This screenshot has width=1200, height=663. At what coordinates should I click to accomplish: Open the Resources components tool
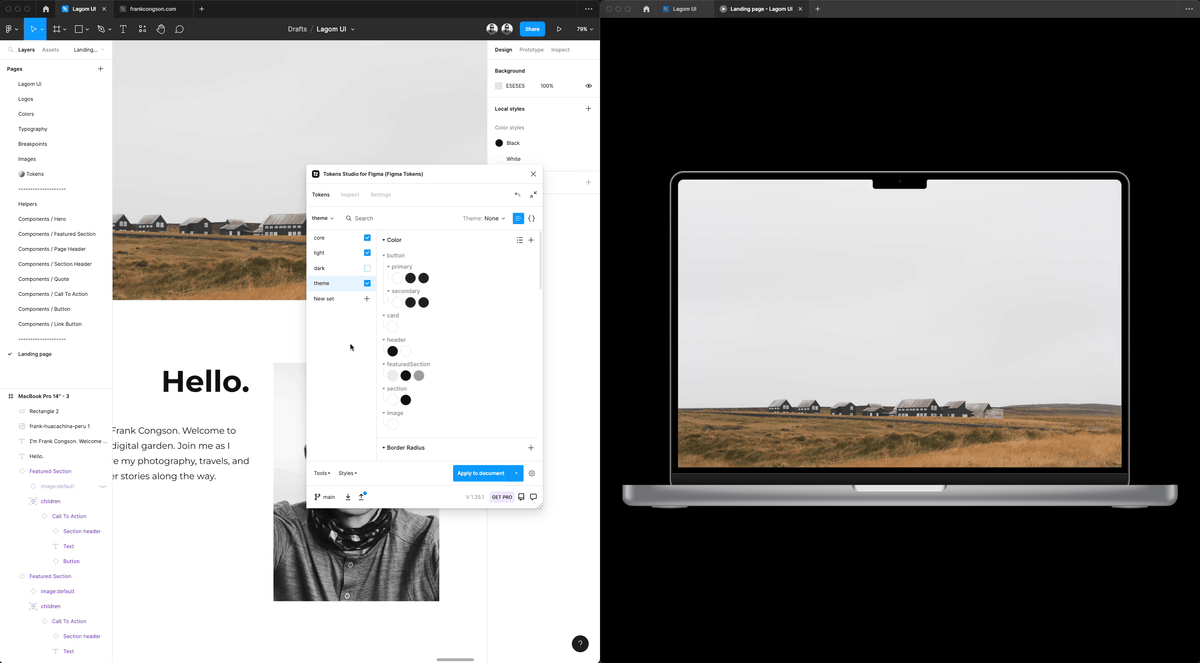pyautogui.click(x=142, y=29)
